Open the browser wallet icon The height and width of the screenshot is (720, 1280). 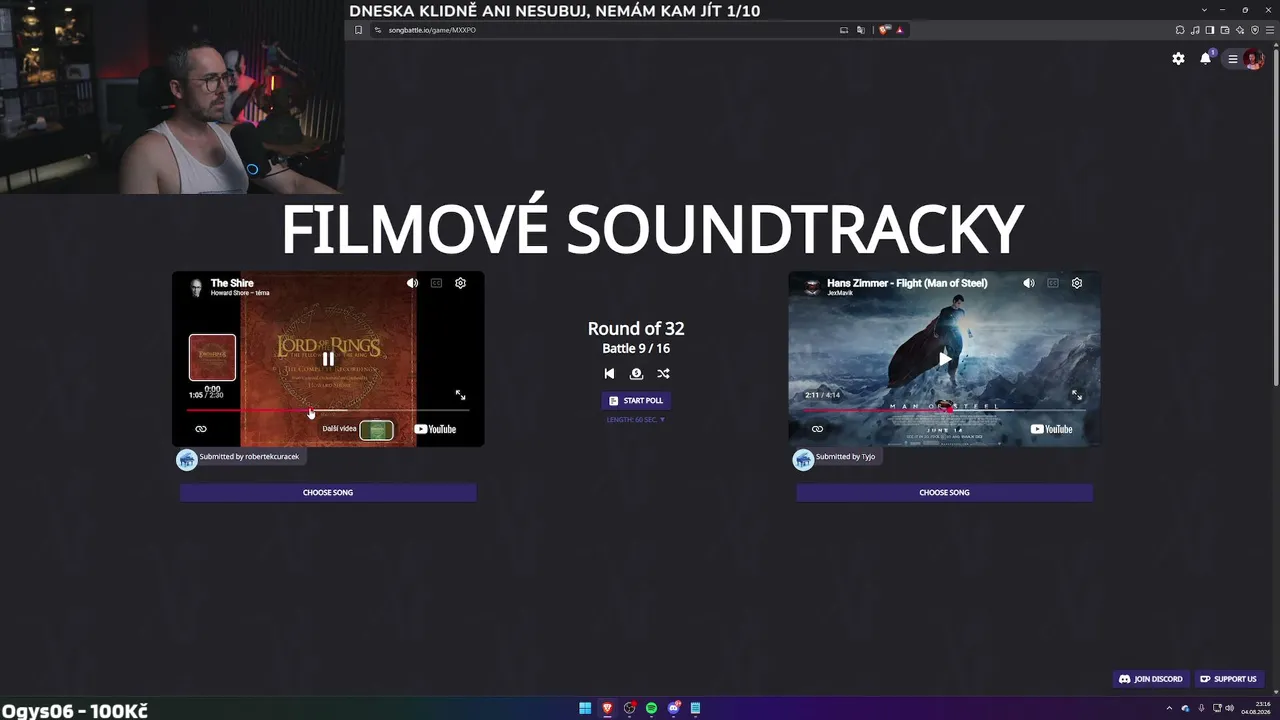[1225, 30]
